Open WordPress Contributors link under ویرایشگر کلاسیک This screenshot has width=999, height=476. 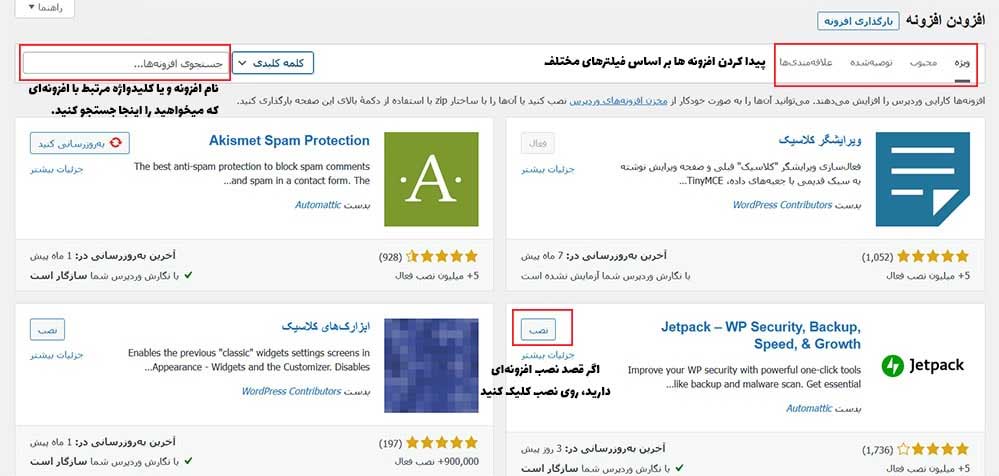(782, 205)
